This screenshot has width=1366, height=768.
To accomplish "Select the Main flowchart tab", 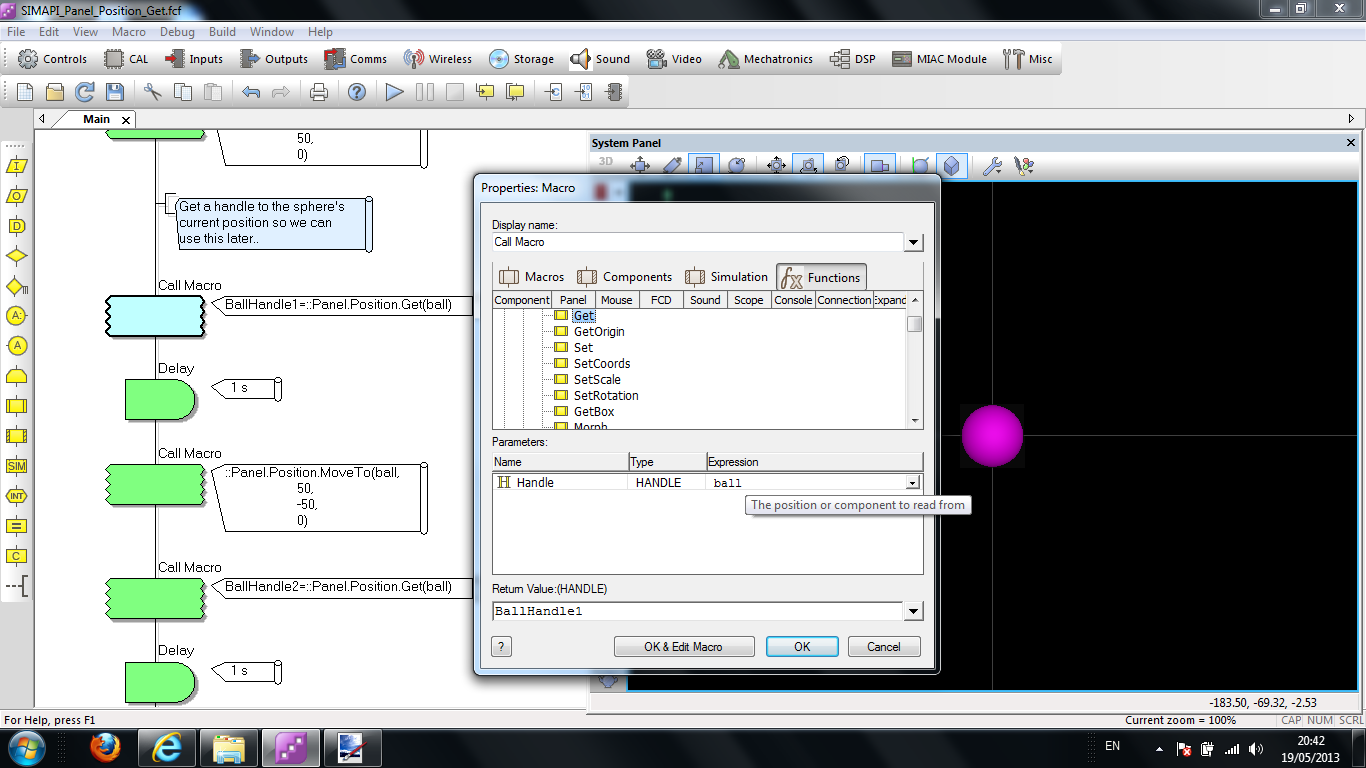I will 96,119.
